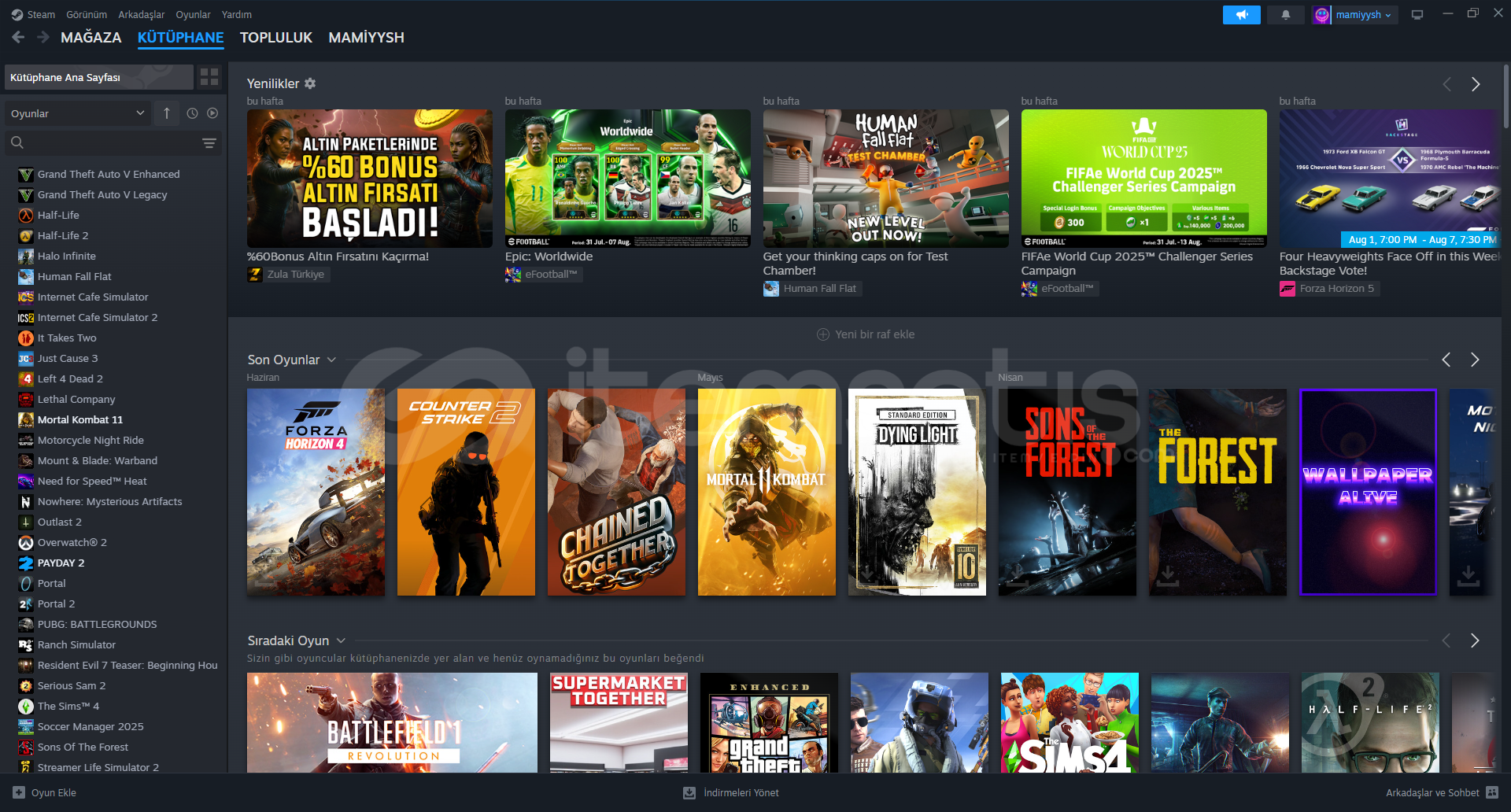Go forward with the right arrow

[x=42, y=37]
